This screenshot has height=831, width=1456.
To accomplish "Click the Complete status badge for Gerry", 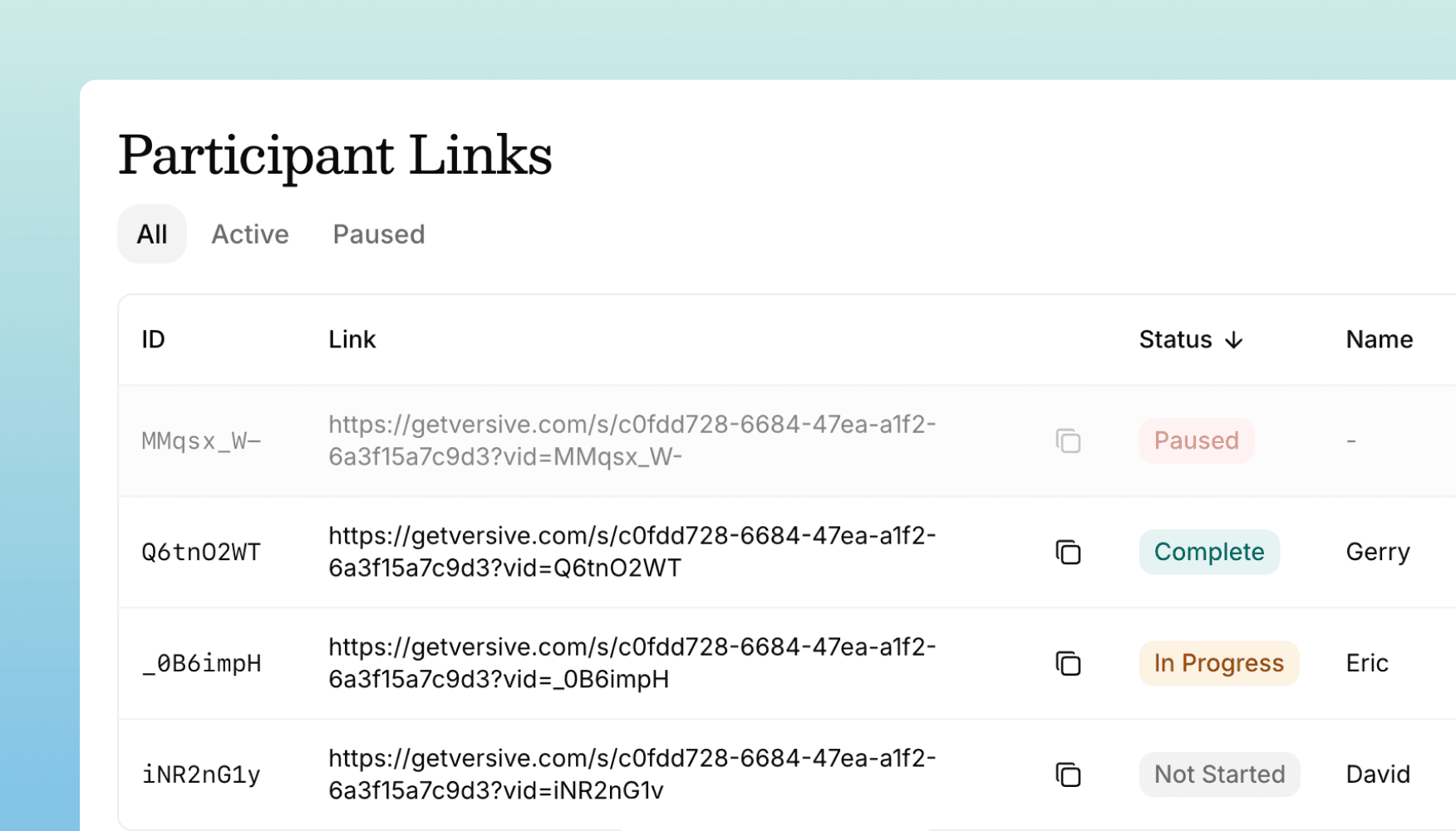I will (x=1208, y=552).
